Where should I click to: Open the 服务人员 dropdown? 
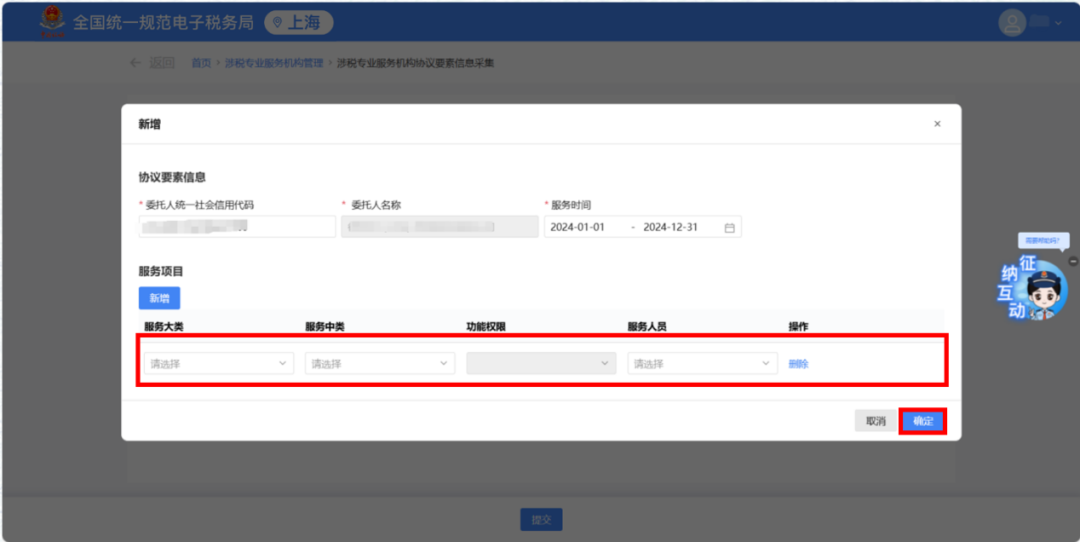point(703,364)
